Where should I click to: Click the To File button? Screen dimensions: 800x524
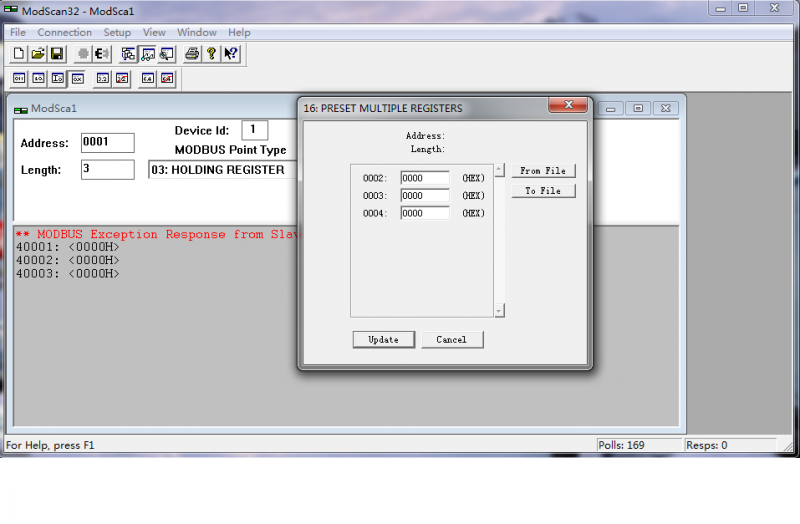[x=543, y=191]
